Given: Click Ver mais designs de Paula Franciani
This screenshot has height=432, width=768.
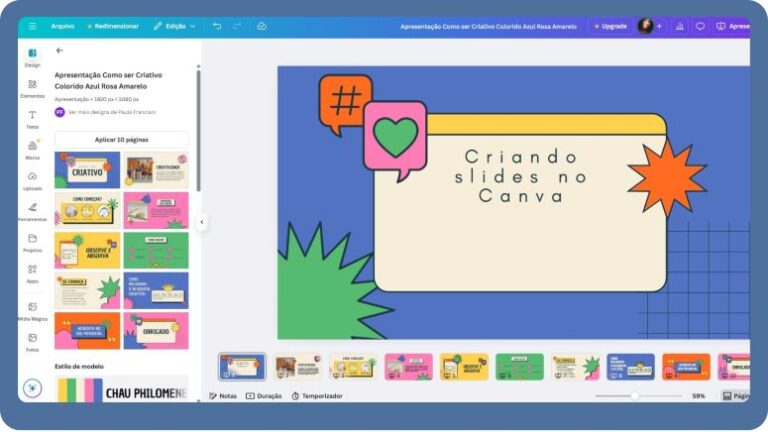Looking at the screenshot, I should point(112,112).
